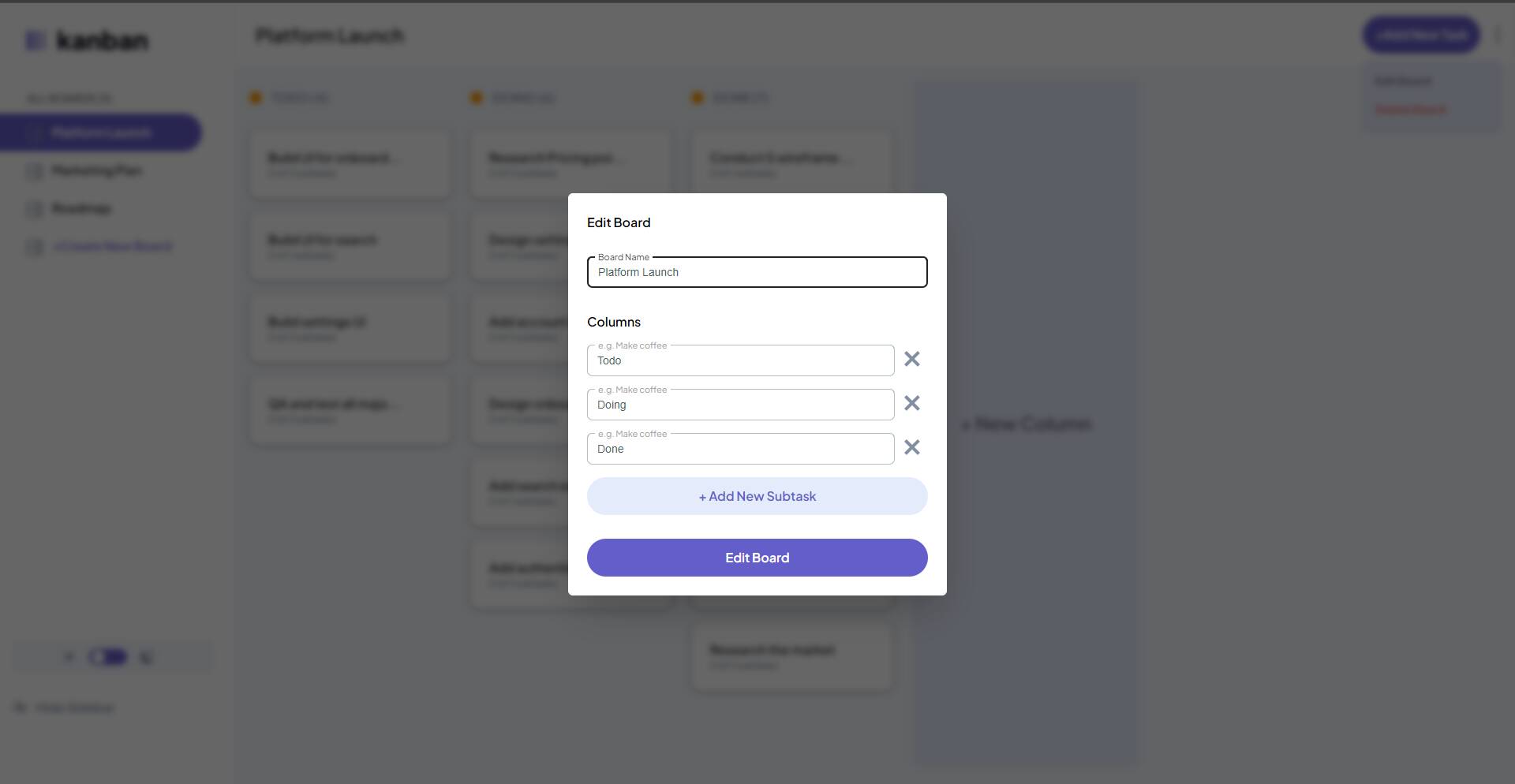Click the vertical ellipsis board menu icon

coord(1497,35)
